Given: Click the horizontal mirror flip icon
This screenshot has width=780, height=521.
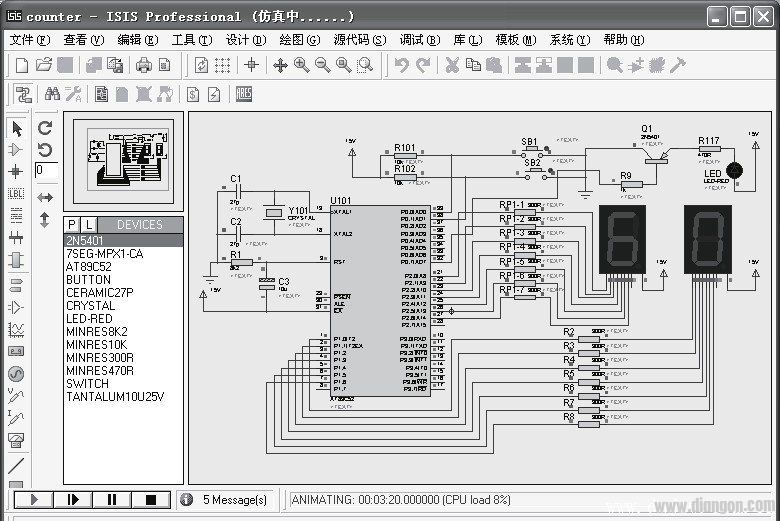Looking at the screenshot, I should click(x=45, y=198).
